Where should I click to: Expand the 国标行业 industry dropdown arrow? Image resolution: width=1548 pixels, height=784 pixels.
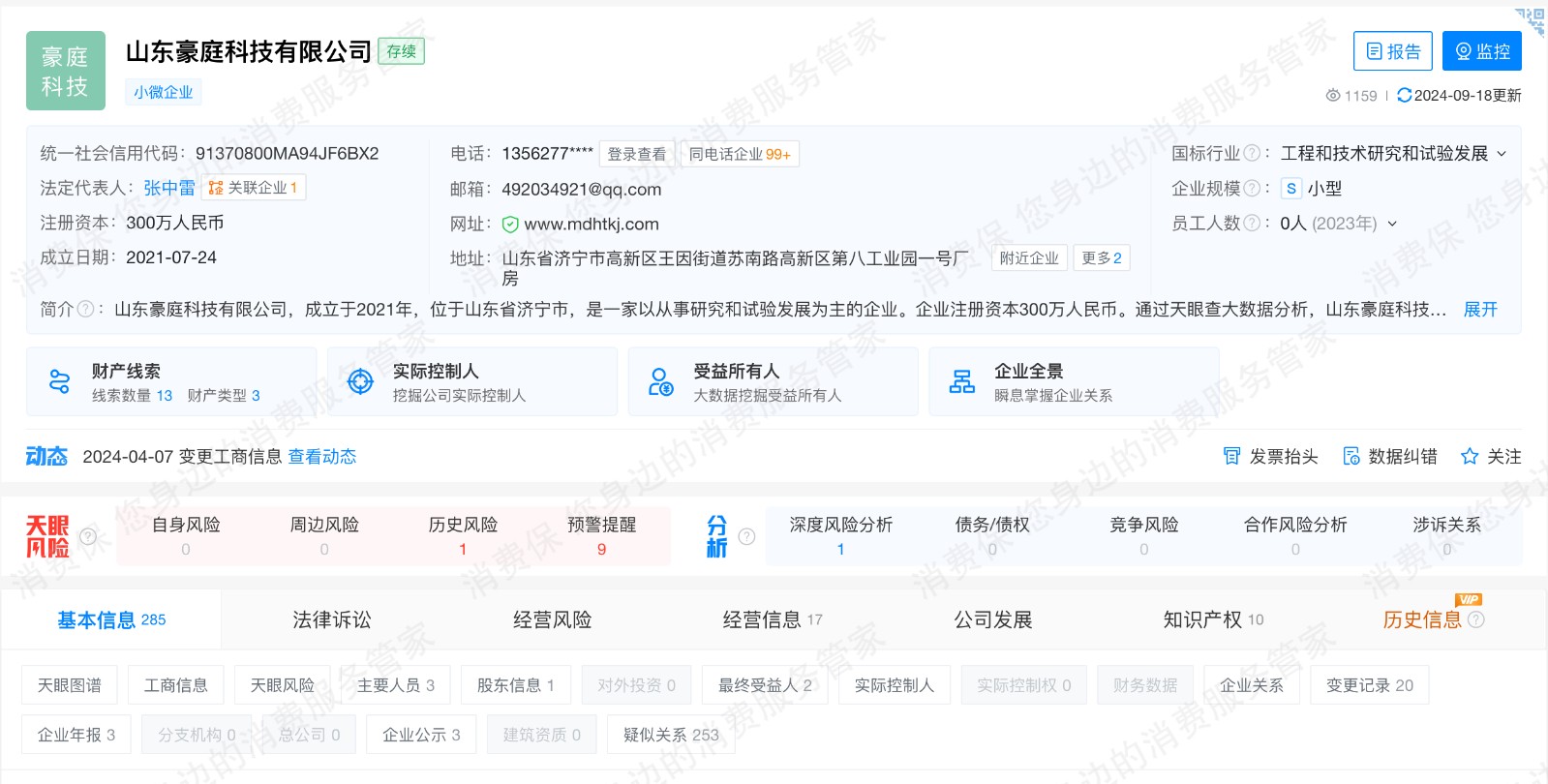click(1502, 154)
